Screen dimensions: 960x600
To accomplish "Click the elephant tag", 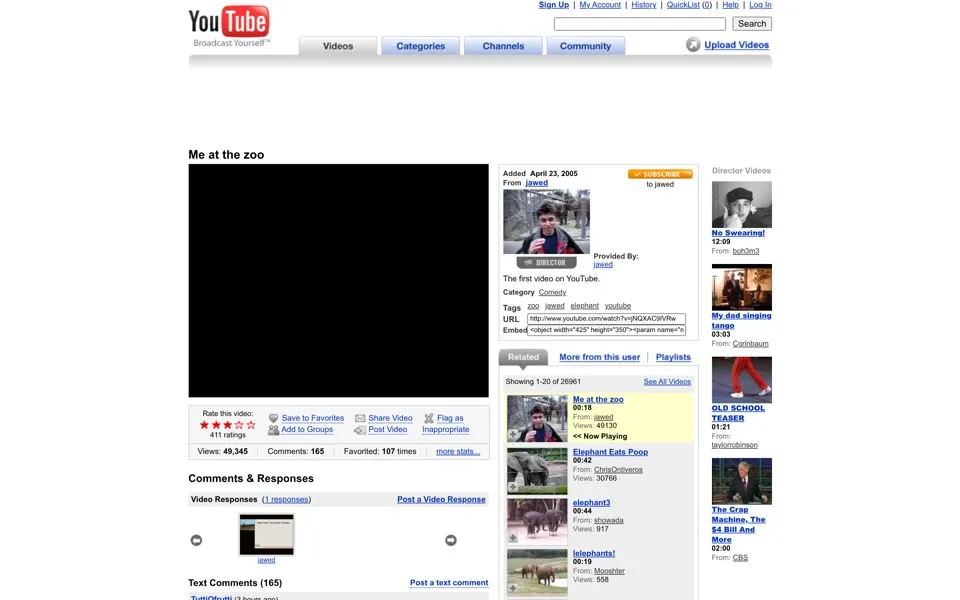I will click(585, 306).
